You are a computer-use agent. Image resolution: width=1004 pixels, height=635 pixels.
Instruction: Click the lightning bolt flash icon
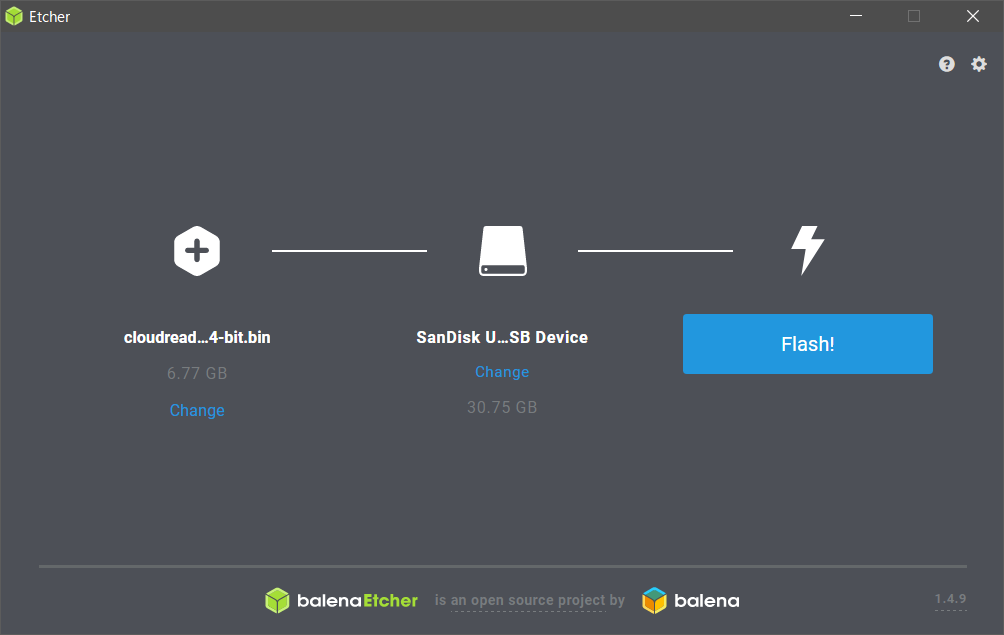click(x=807, y=250)
